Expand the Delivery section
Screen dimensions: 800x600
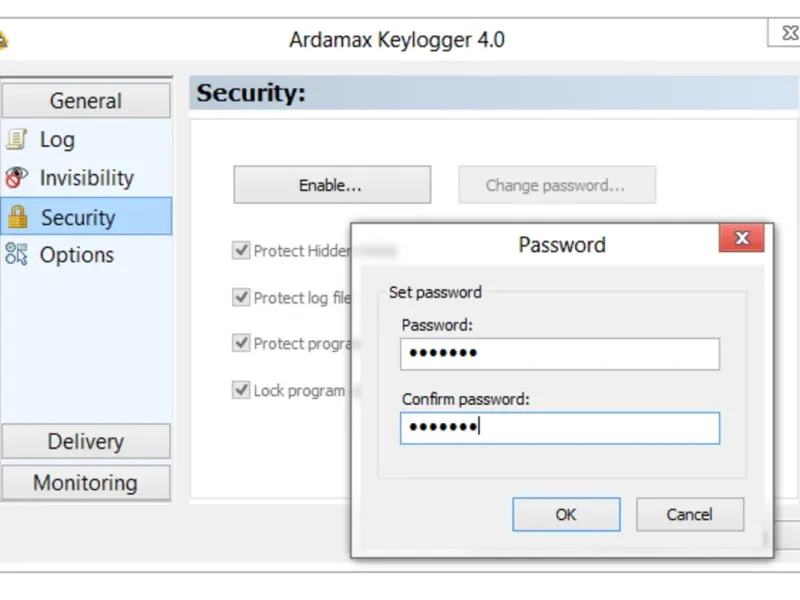pyautogui.click(x=86, y=441)
